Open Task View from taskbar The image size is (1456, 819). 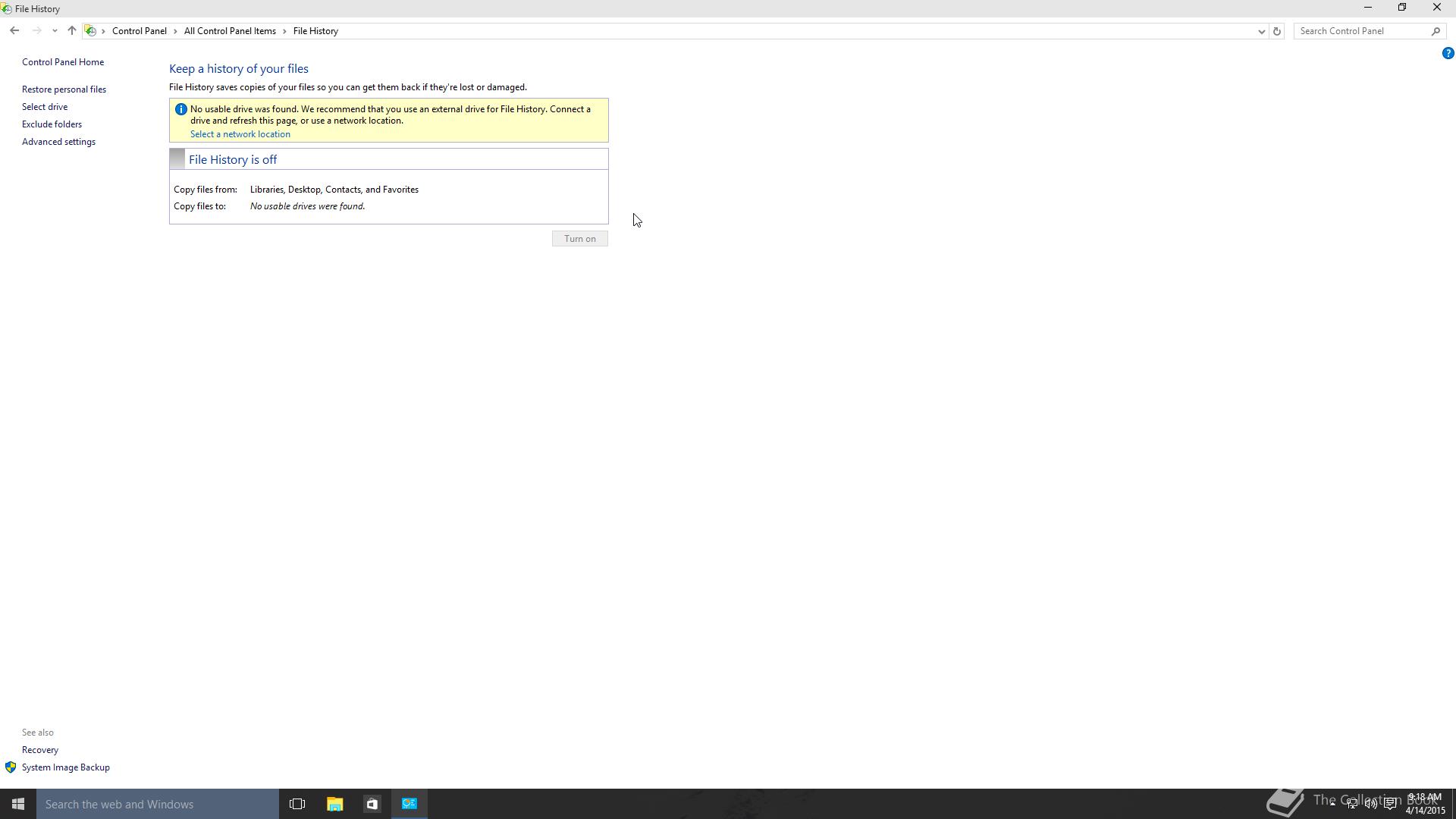coord(297,804)
